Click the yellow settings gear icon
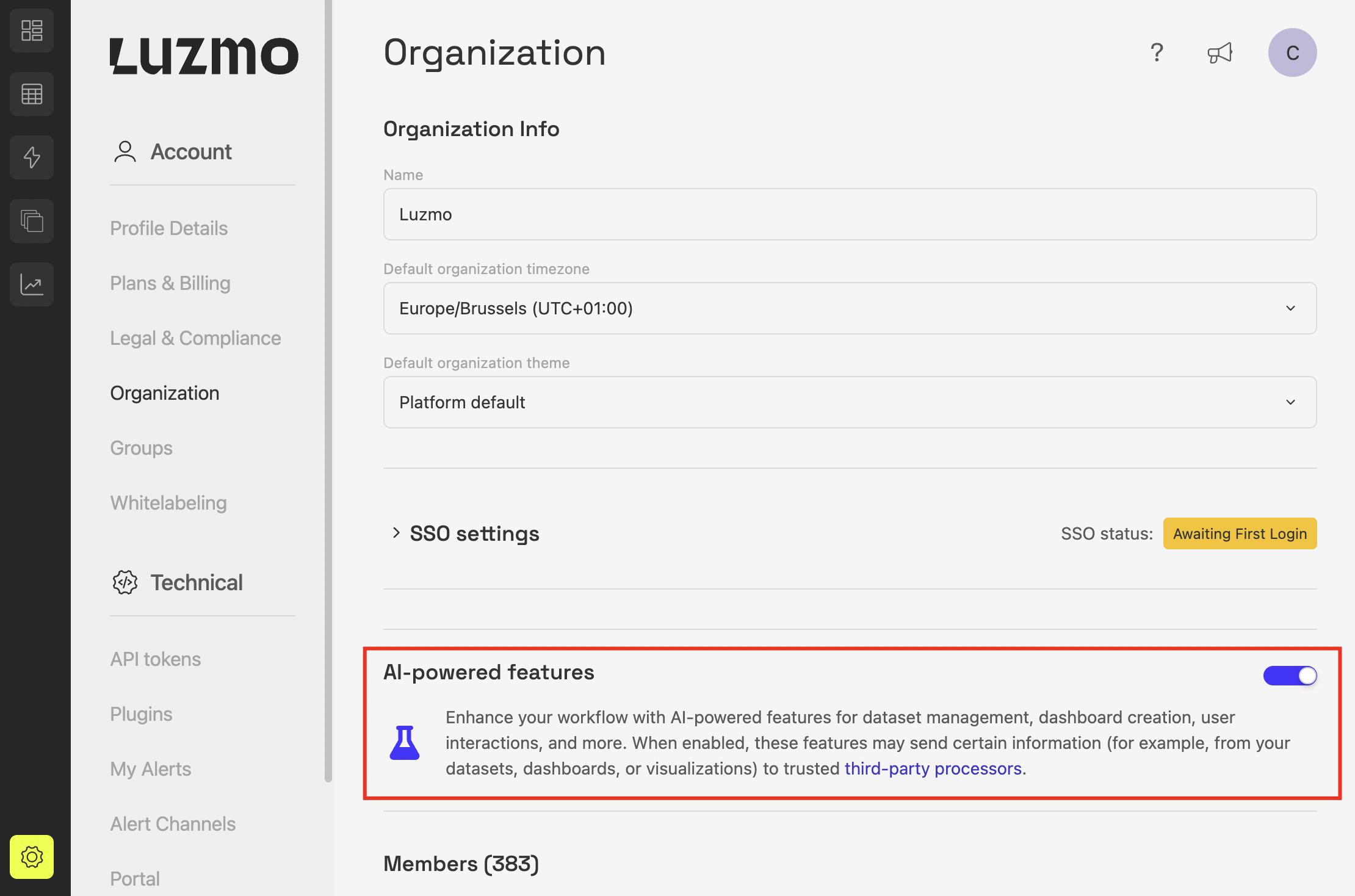Image resolution: width=1355 pixels, height=896 pixels. [32, 857]
